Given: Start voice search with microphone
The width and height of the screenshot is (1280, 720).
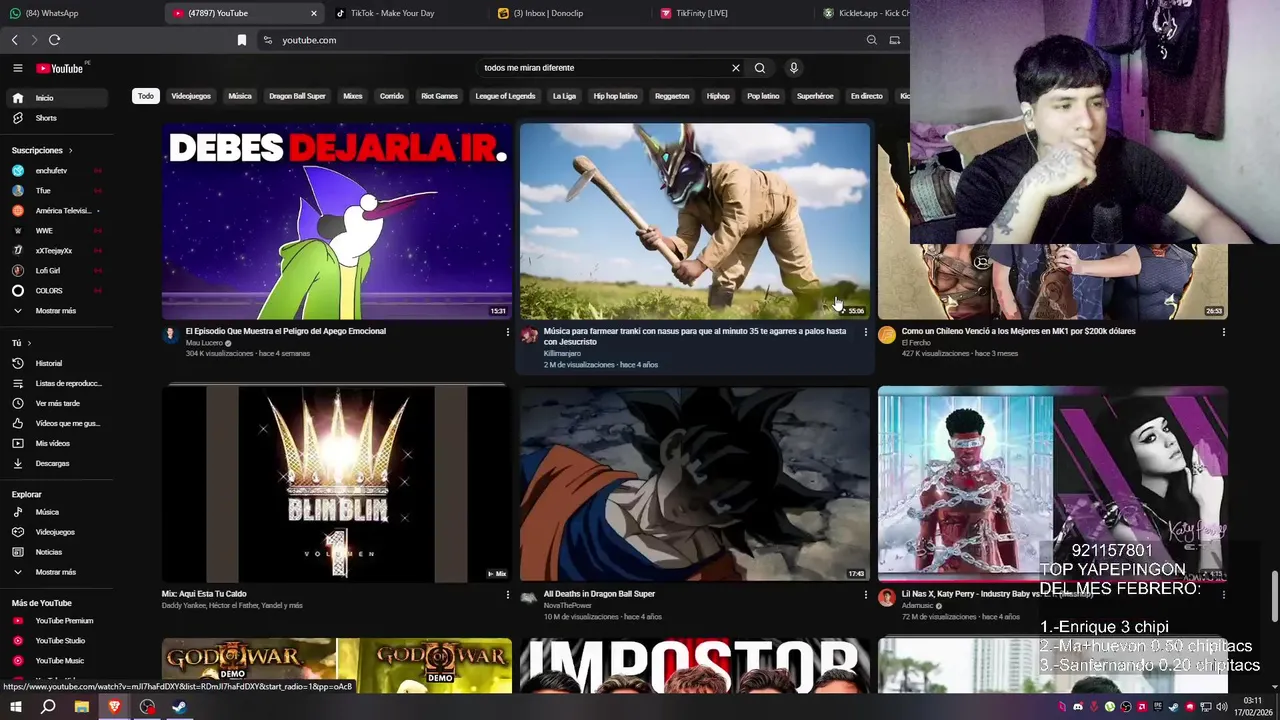Looking at the screenshot, I should point(793,68).
